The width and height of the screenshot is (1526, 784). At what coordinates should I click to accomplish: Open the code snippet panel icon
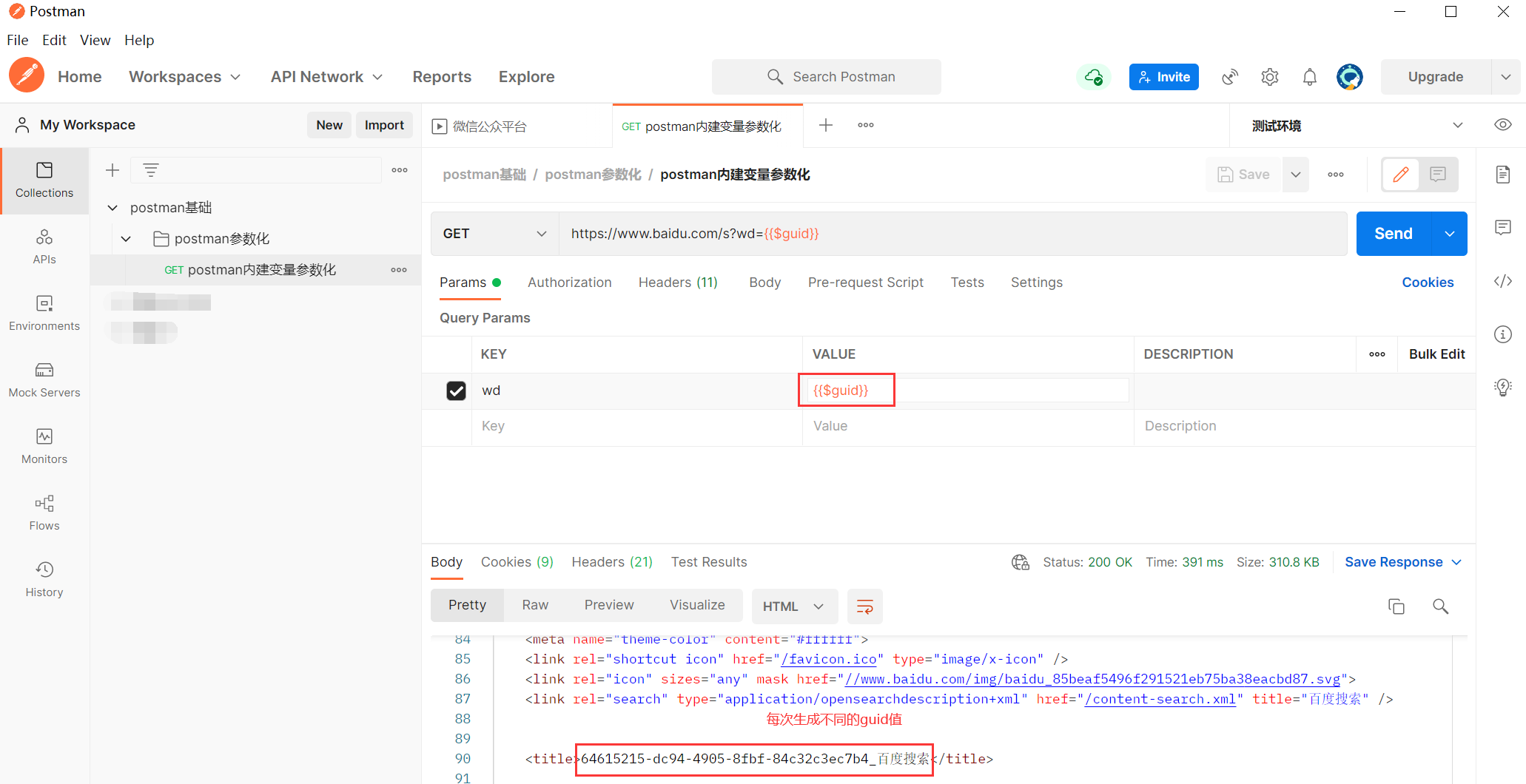pos(1502,281)
